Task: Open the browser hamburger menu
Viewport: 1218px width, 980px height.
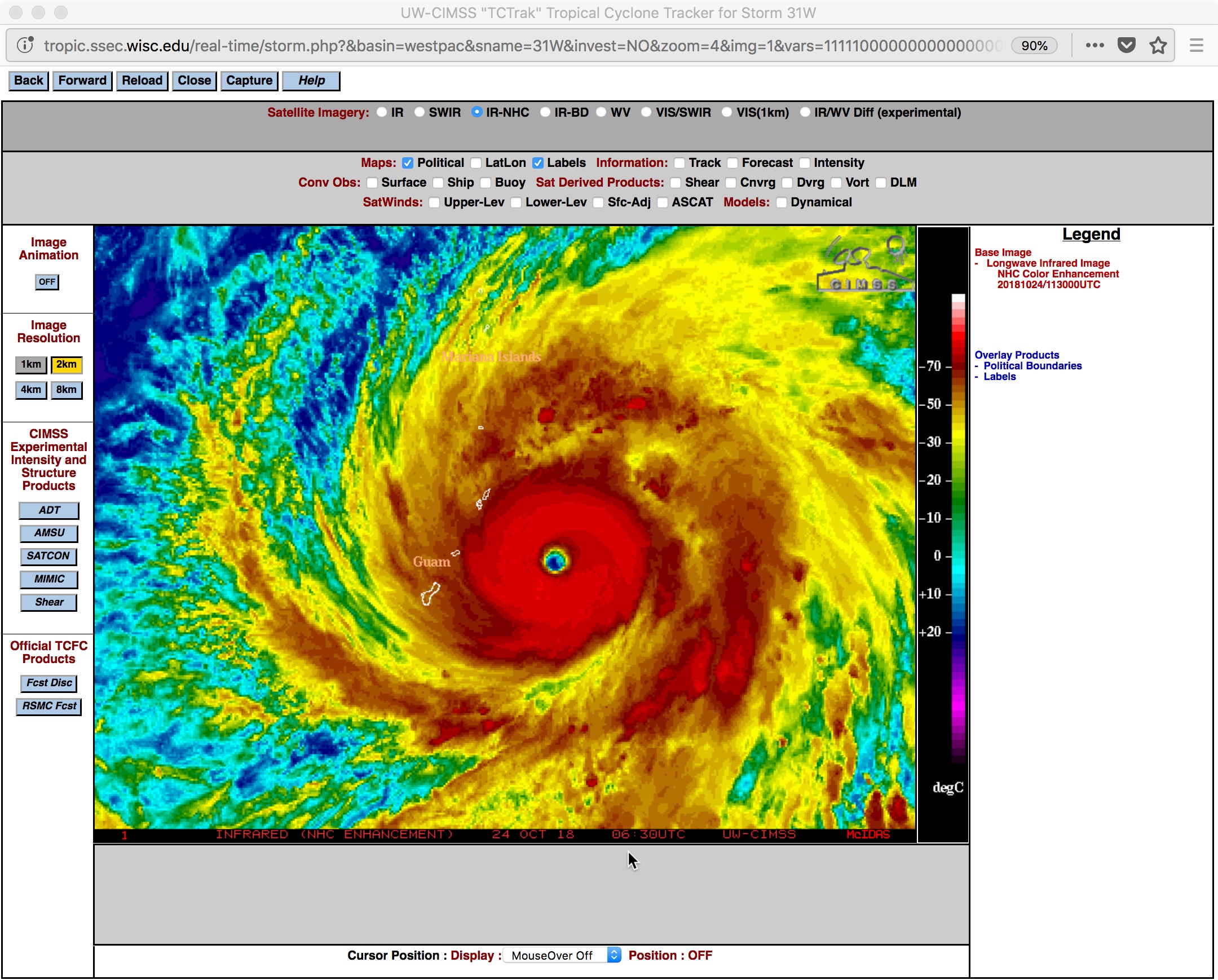Action: [x=1196, y=45]
